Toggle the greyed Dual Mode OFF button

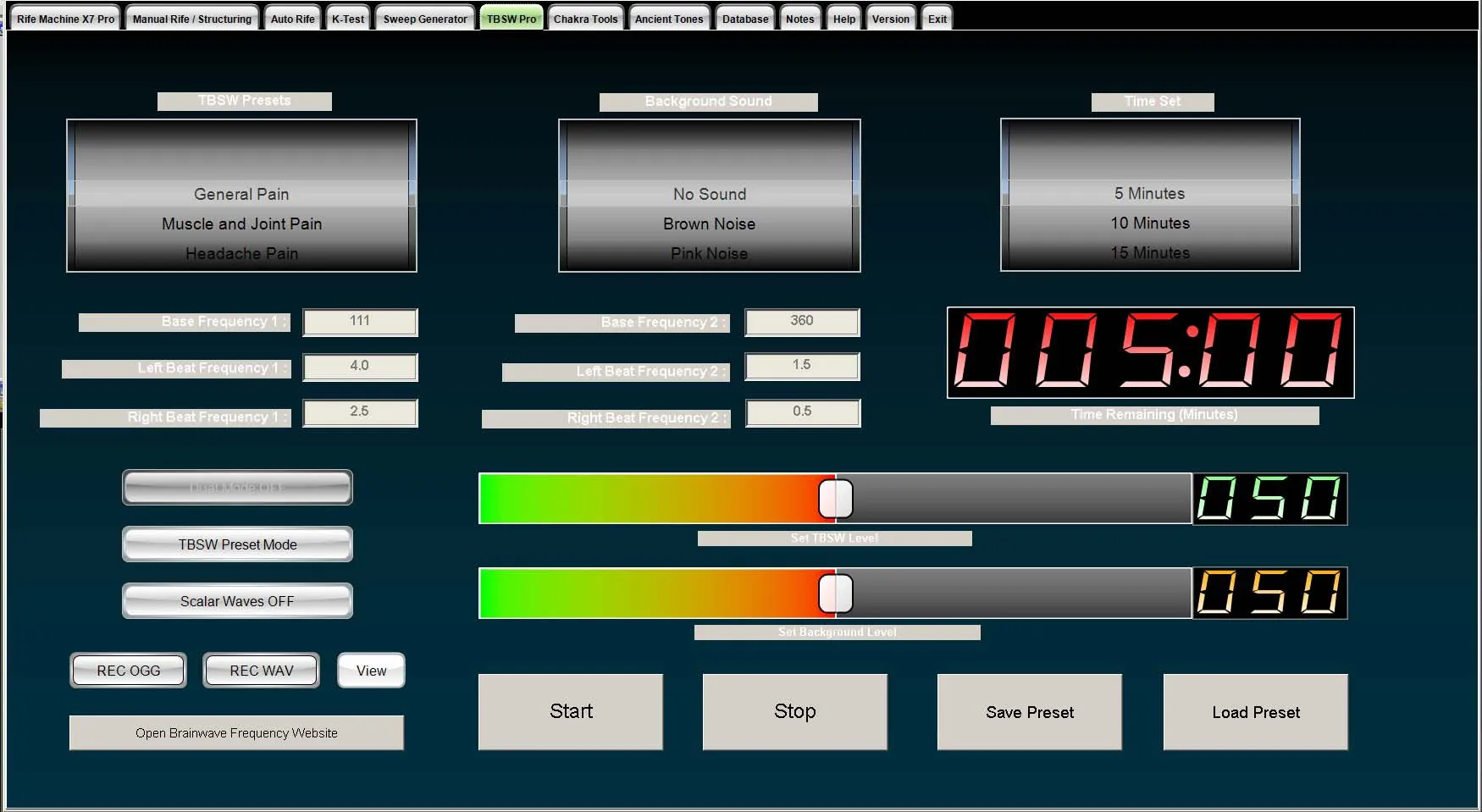(237, 488)
